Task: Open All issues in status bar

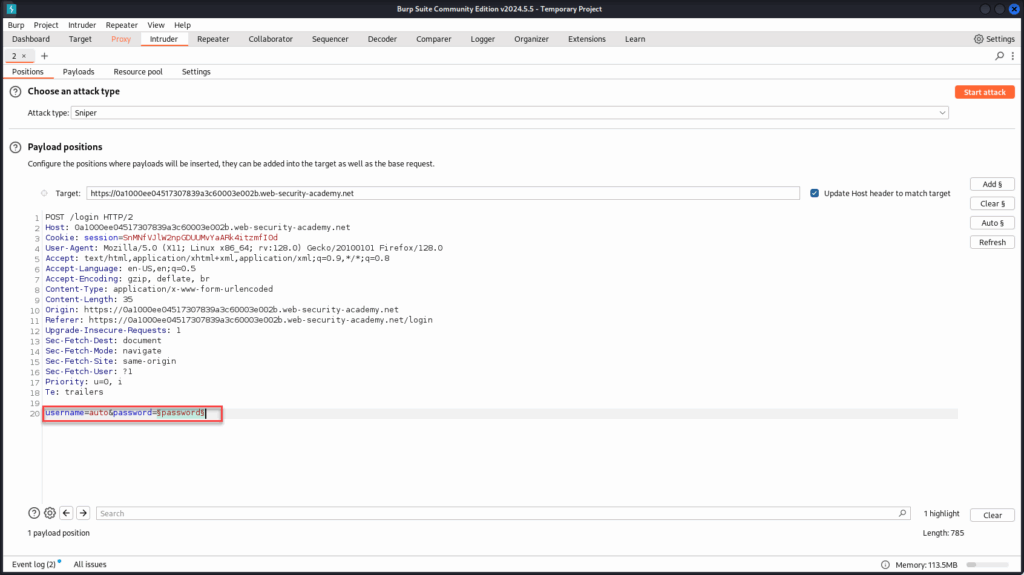Action: (90, 565)
